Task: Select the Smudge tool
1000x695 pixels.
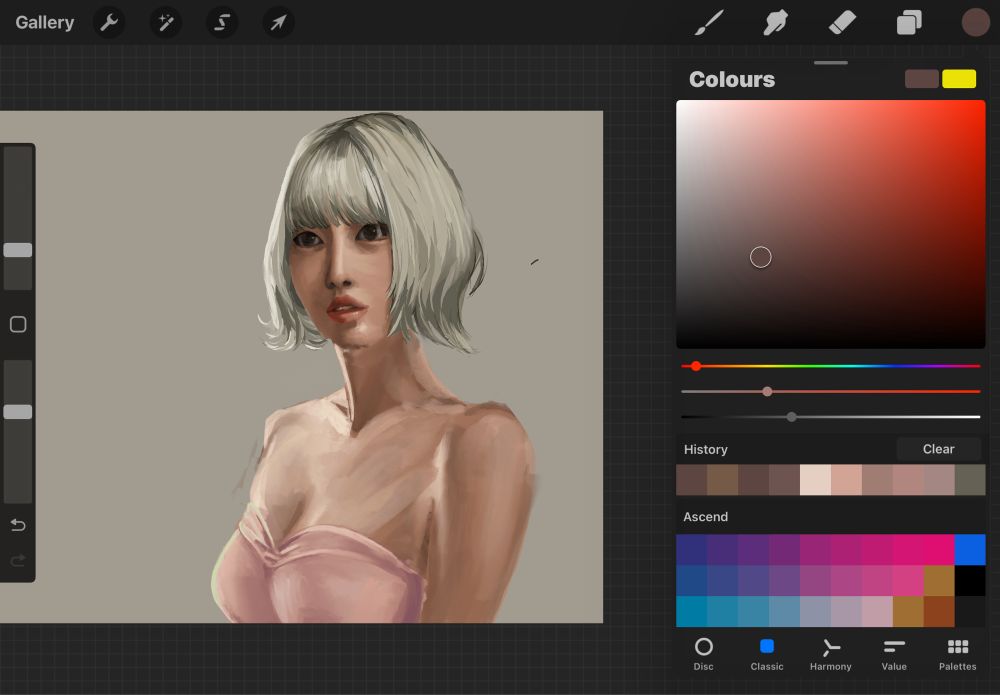Action: (776, 22)
